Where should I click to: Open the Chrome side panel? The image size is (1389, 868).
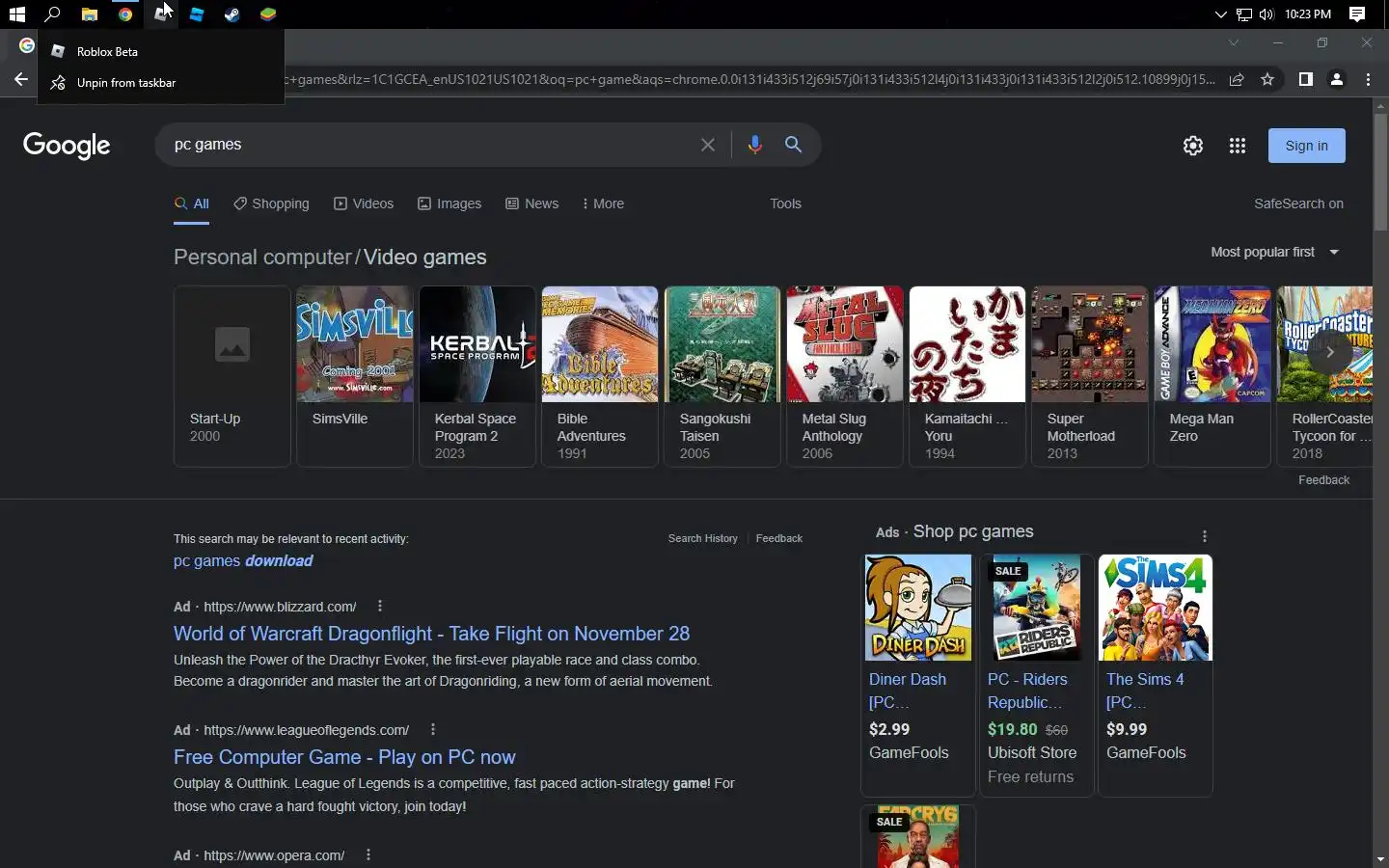1305,80
